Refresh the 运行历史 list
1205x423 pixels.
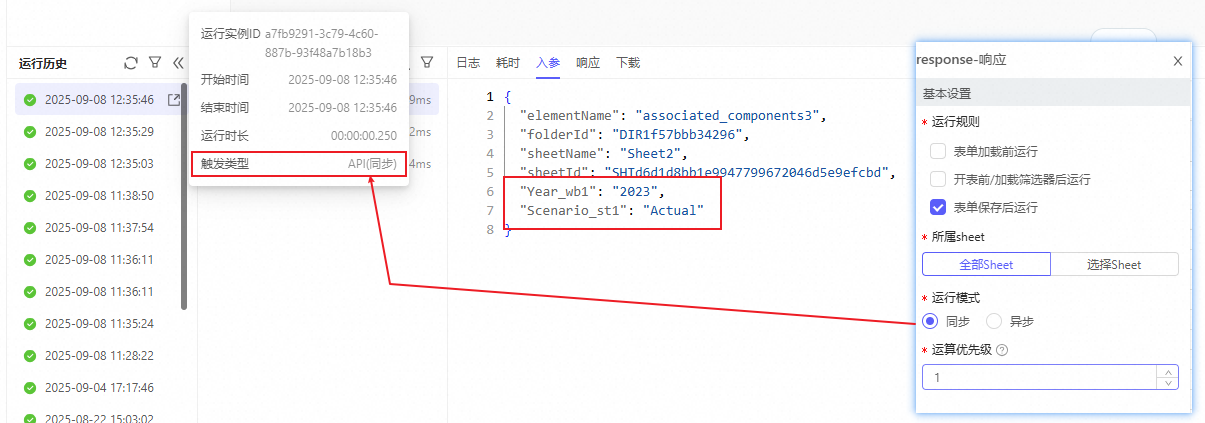(130, 63)
